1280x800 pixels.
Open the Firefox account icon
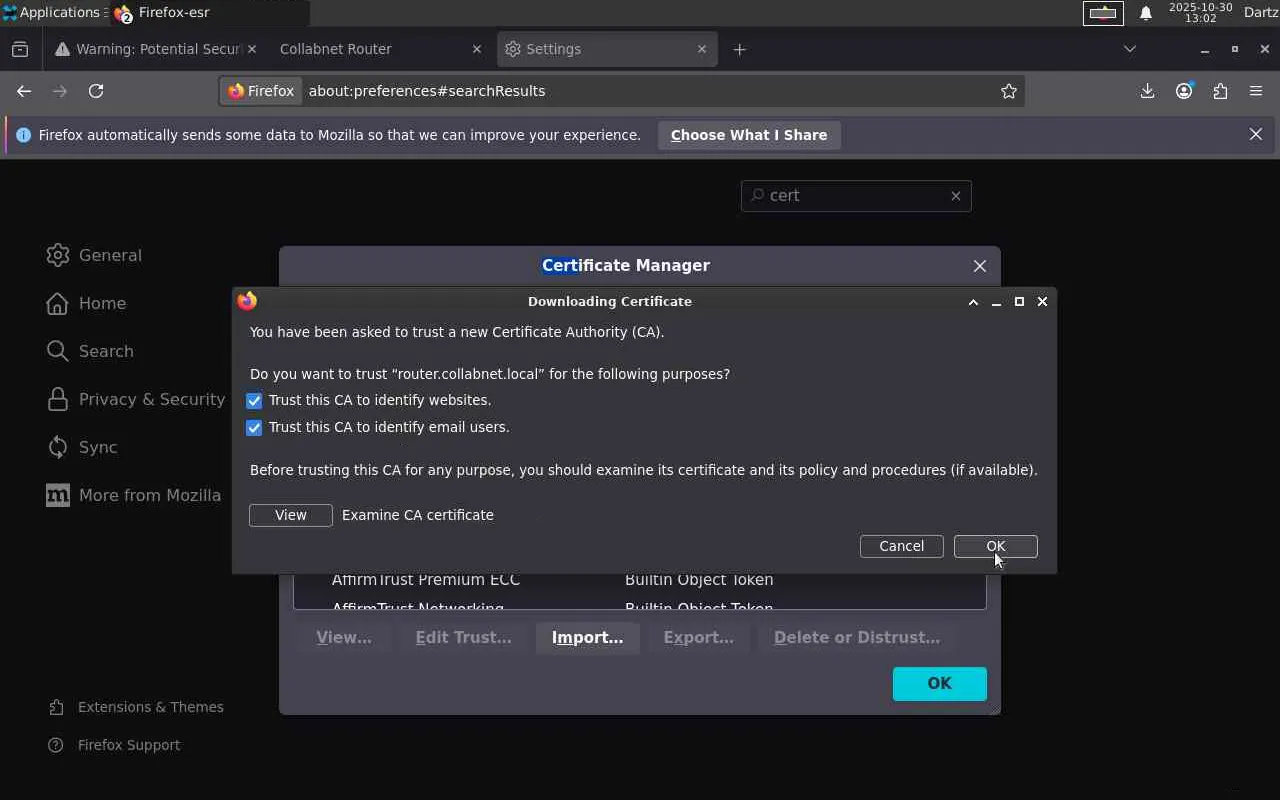[1184, 91]
